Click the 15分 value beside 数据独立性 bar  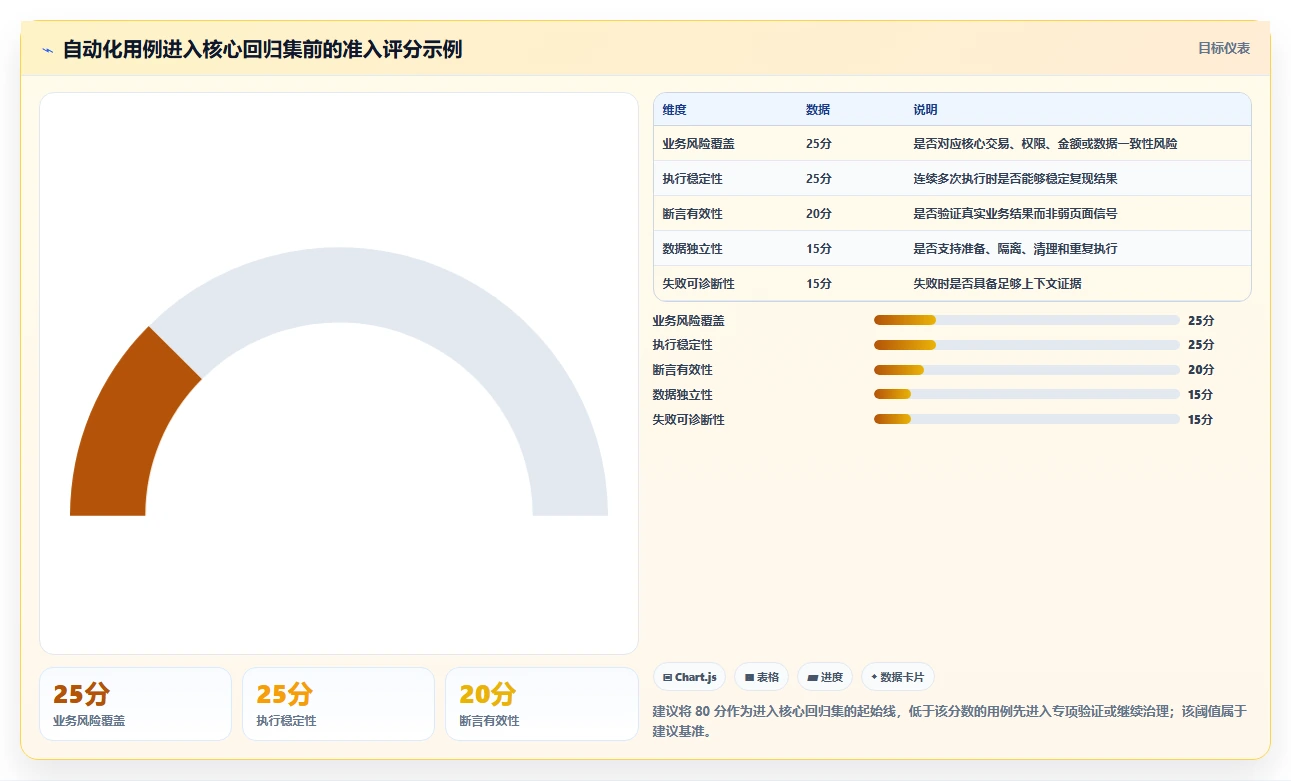(1200, 395)
